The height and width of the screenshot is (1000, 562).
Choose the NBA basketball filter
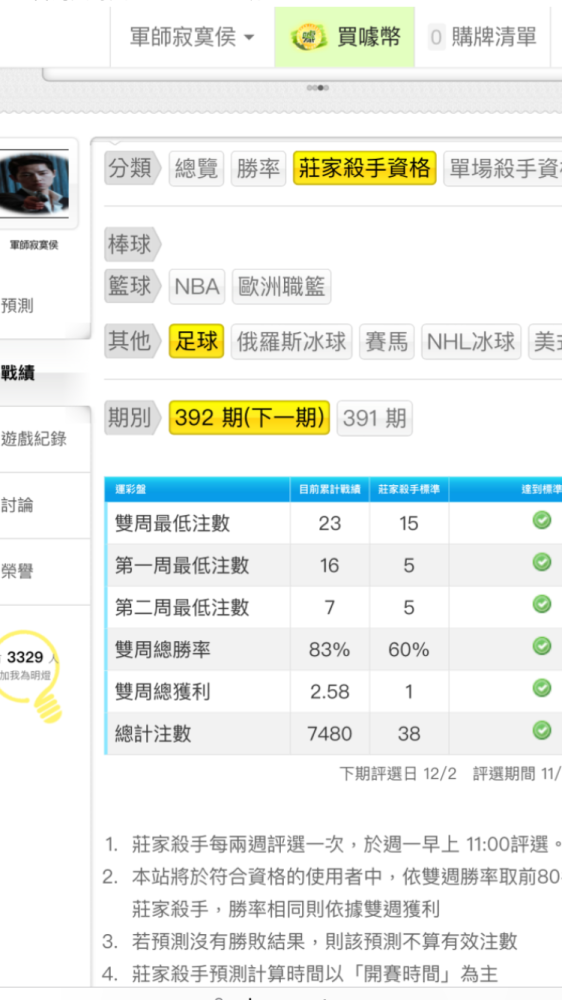[197, 287]
